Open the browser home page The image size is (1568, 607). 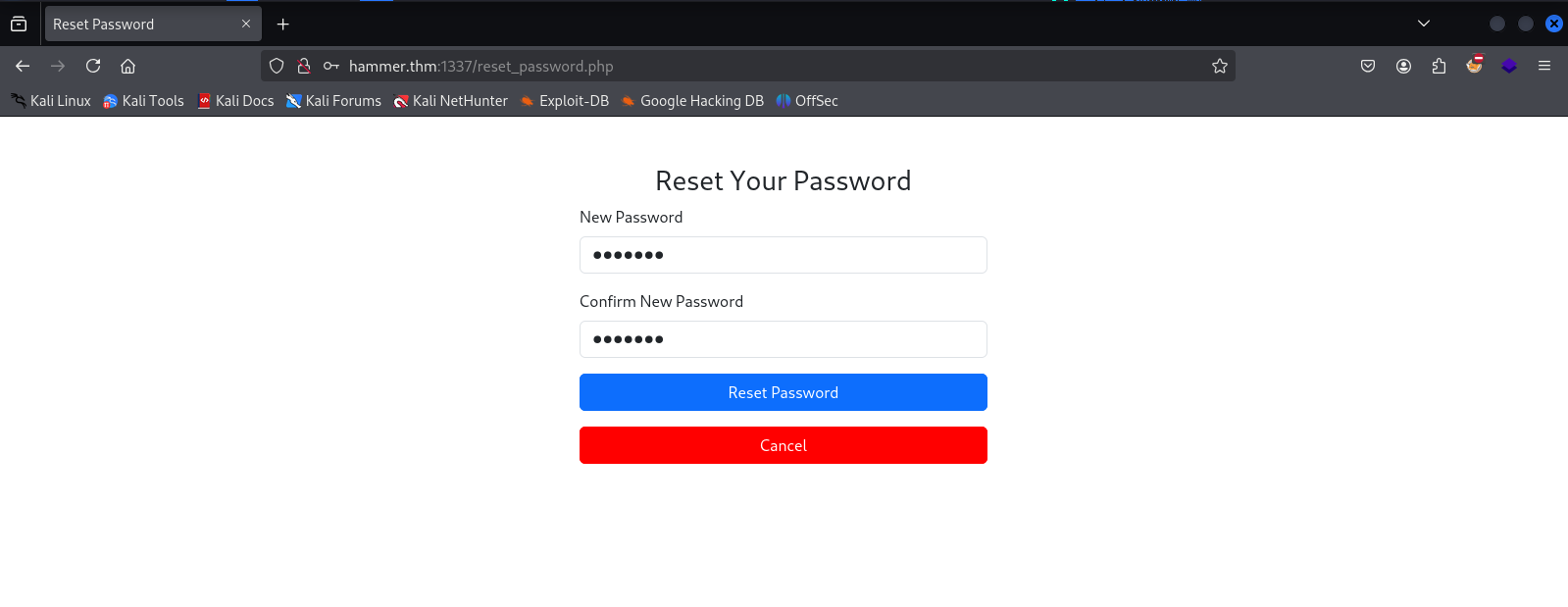[x=127, y=66]
